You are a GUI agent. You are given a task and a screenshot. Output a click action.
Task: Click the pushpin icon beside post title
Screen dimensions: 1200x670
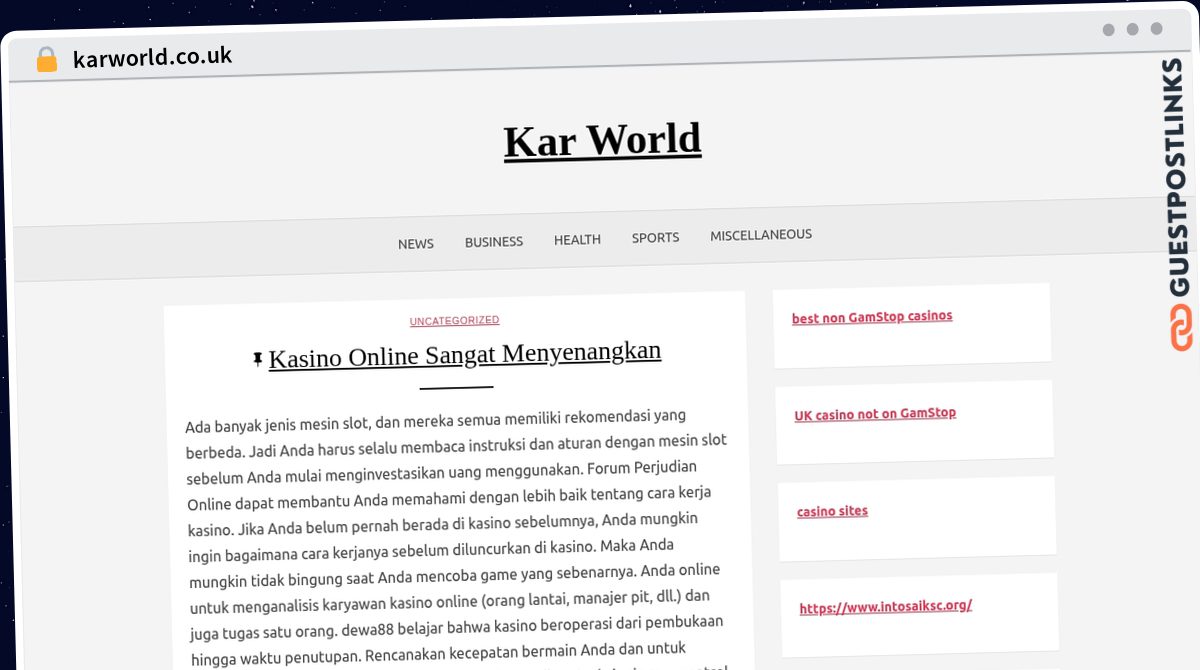tap(257, 358)
